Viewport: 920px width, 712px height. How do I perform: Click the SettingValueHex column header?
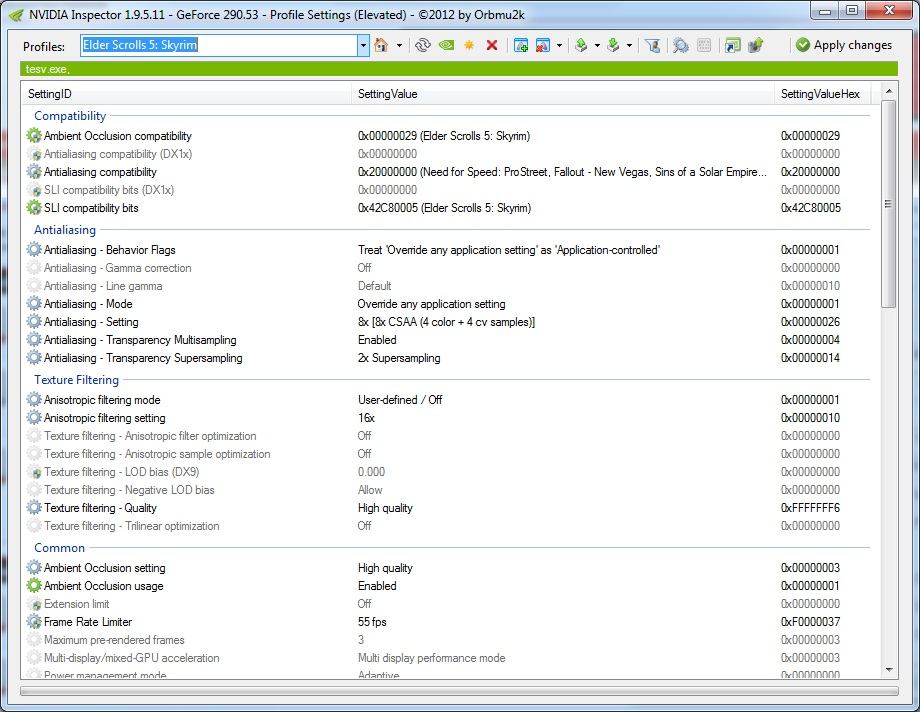(x=823, y=94)
